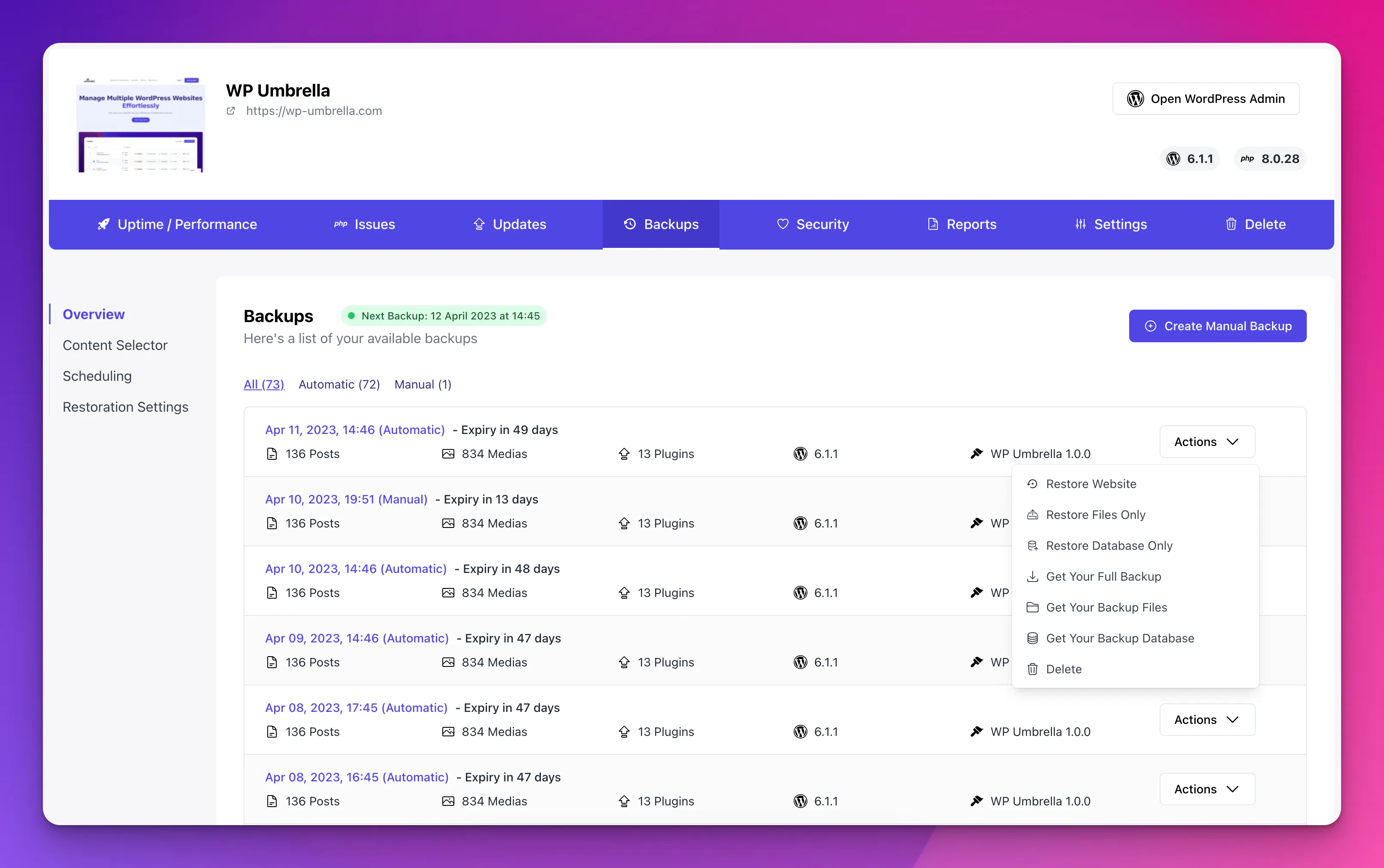
Task: Click the php icon on Issues tab
Action: [341, 224]
